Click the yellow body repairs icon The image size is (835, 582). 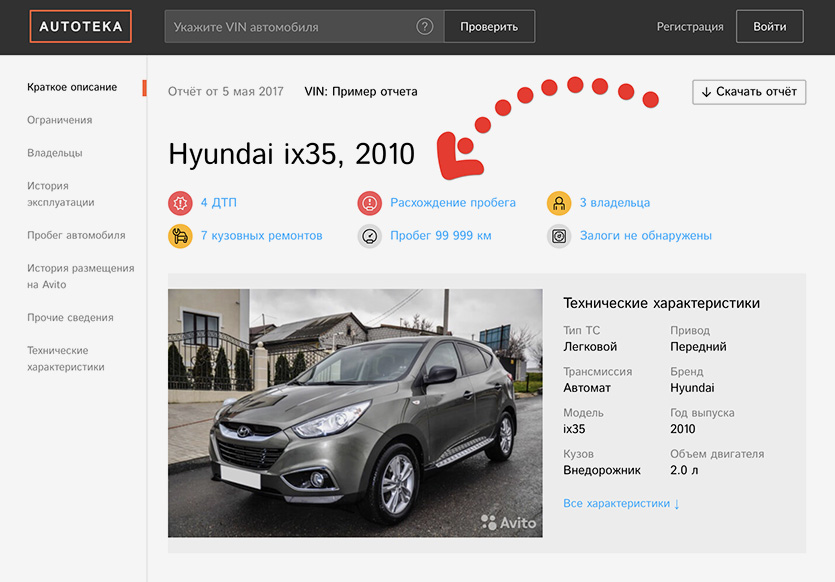180,236
